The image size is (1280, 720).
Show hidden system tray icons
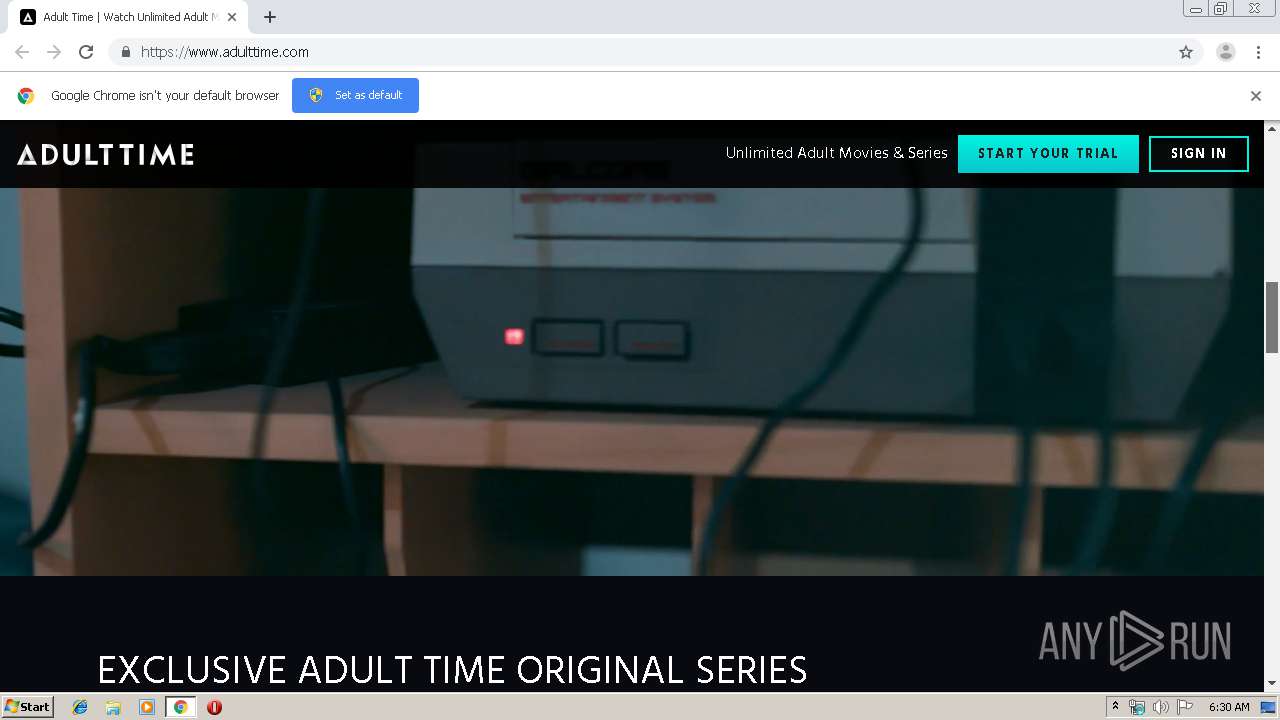(1115, 707)
